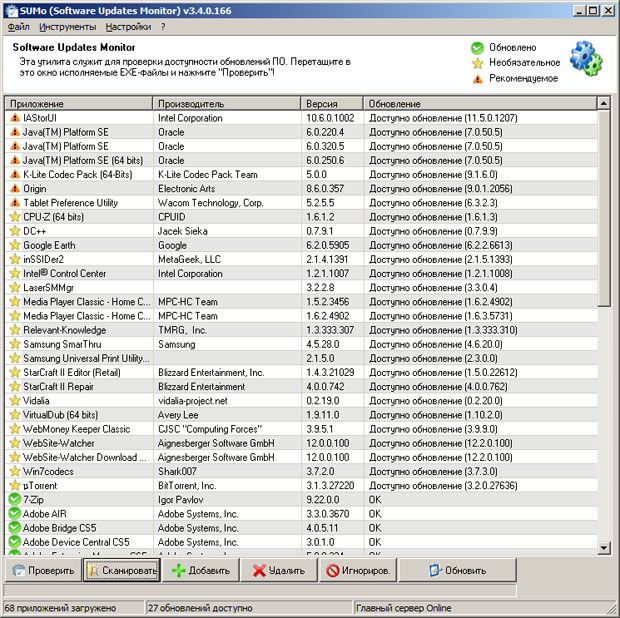Click the star icon next to Samsung SmarThru
This screenshot has width=620, height=618.
(15, 344)
